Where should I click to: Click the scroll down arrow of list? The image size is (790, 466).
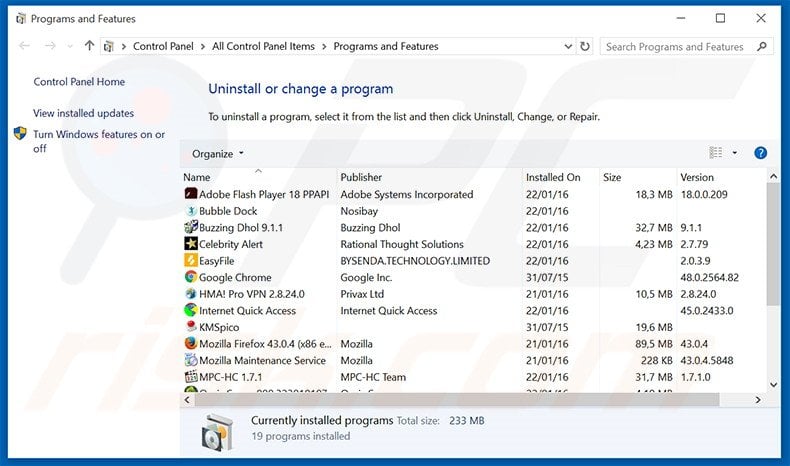pyautogui.click(x=773, y=385)
